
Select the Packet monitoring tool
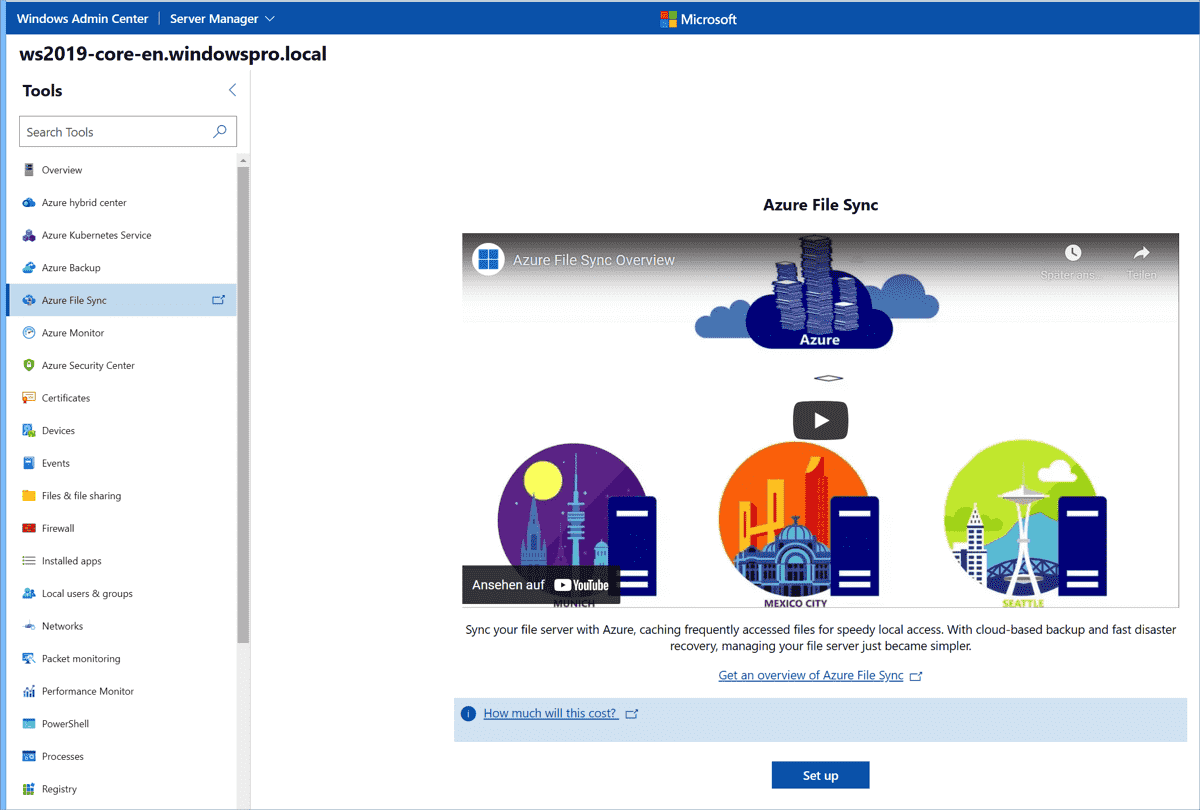click(x=85, y=658)
